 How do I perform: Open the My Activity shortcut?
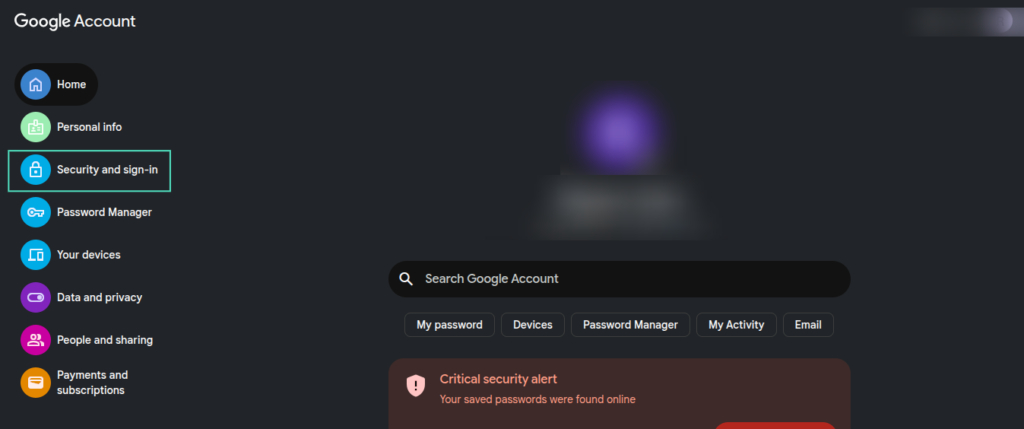coord(736,325)
